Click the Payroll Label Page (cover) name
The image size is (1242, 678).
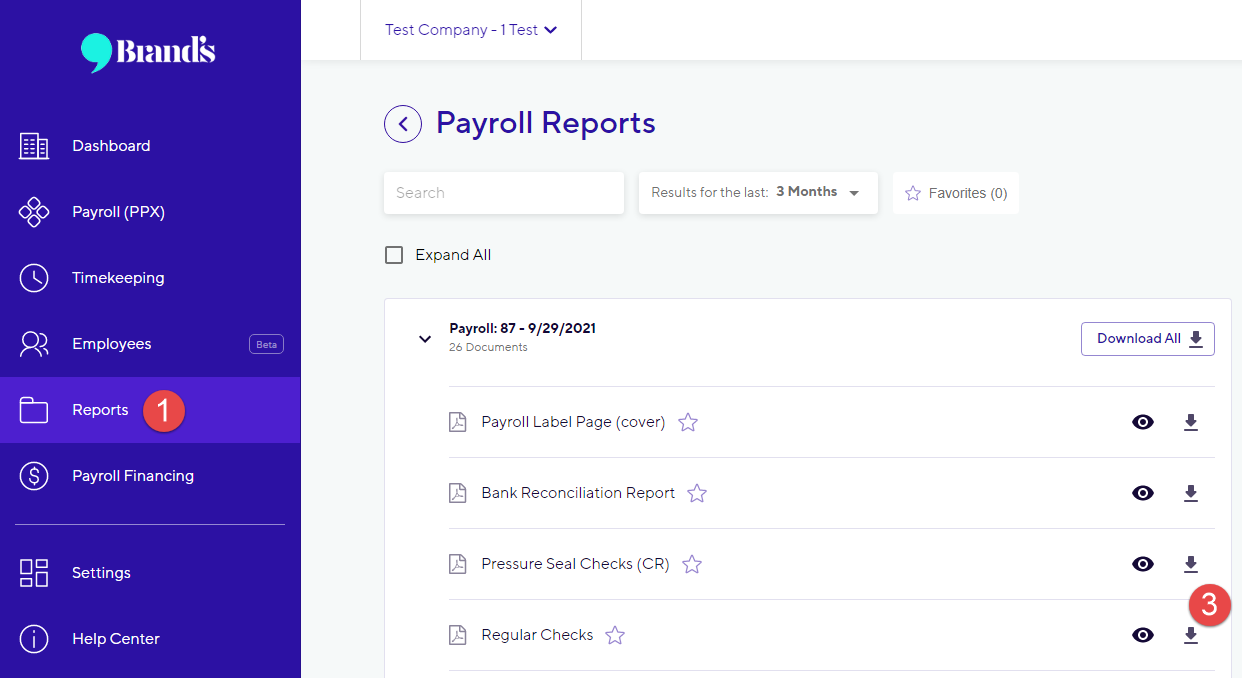[x=573, y=422]
